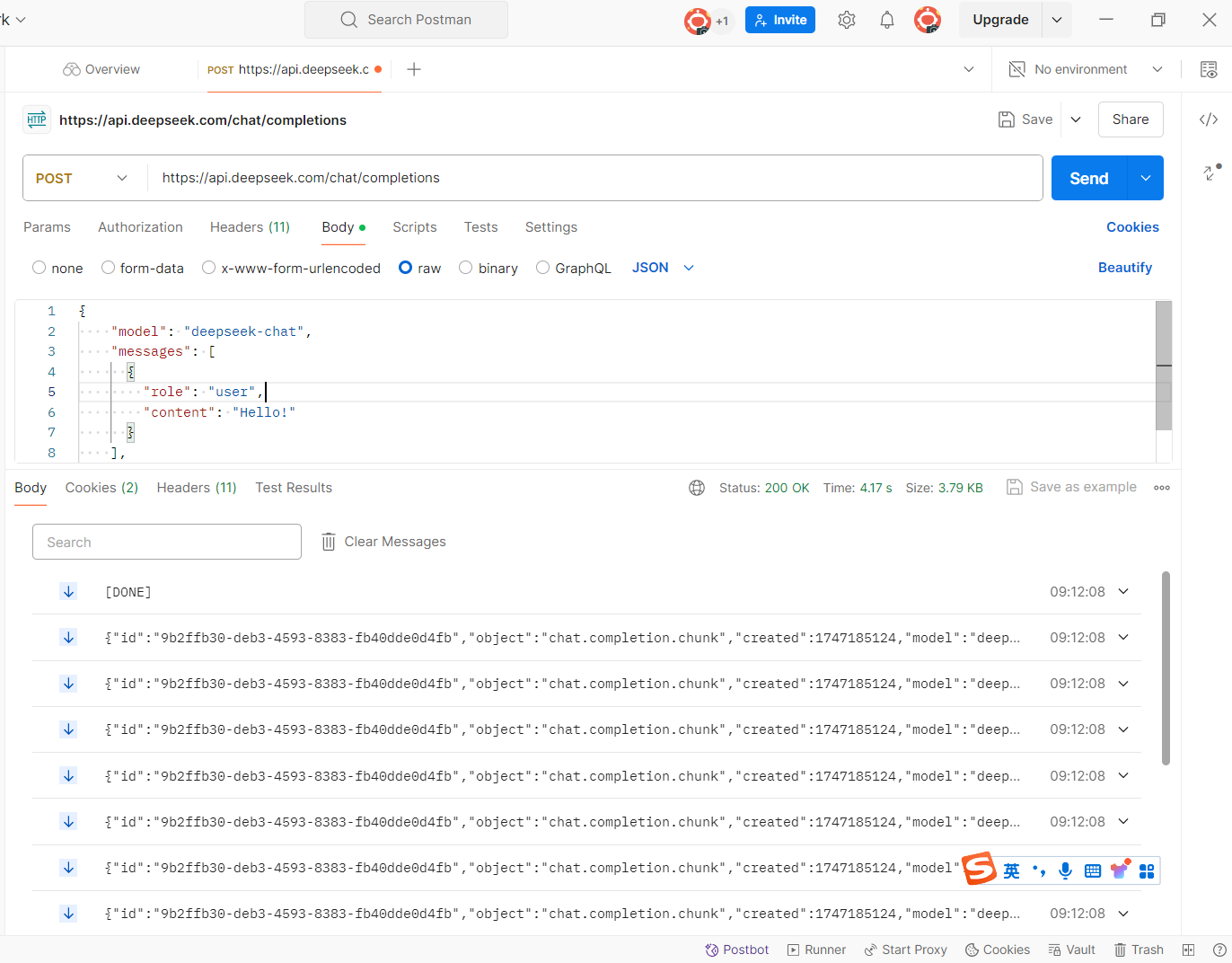Open the JSON format dropdown

pos(663,268)
